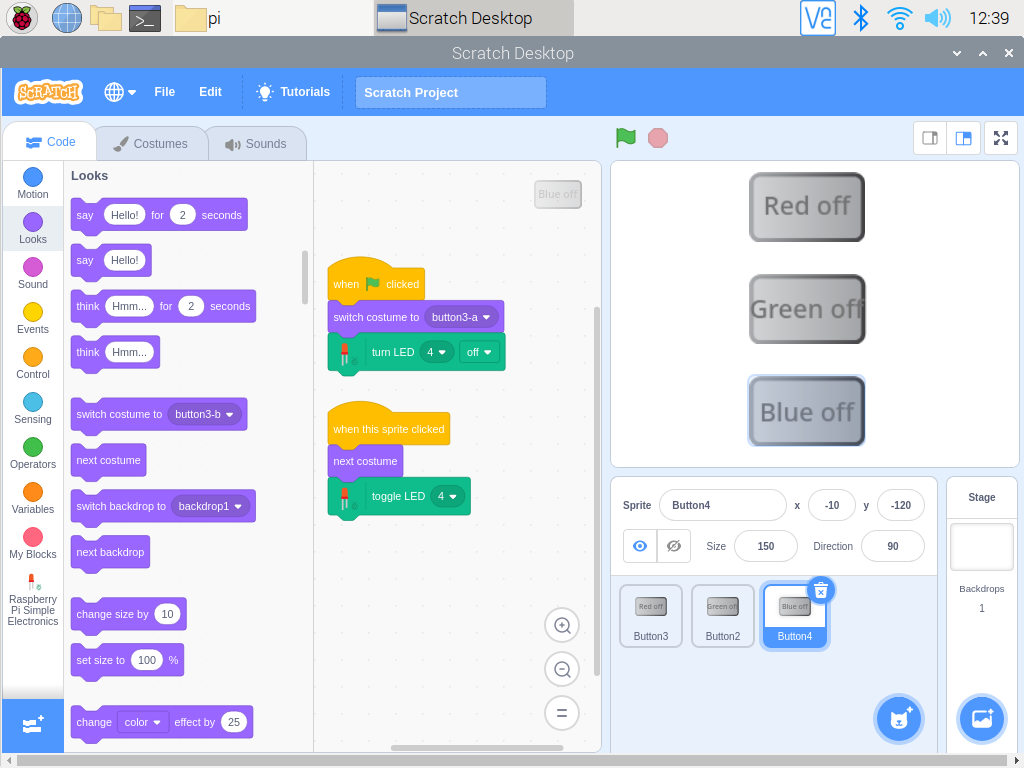Image resolution: width=1024 pixels, height=768 pixels.
Task: Click the sprite x position field
Action: 831,505
